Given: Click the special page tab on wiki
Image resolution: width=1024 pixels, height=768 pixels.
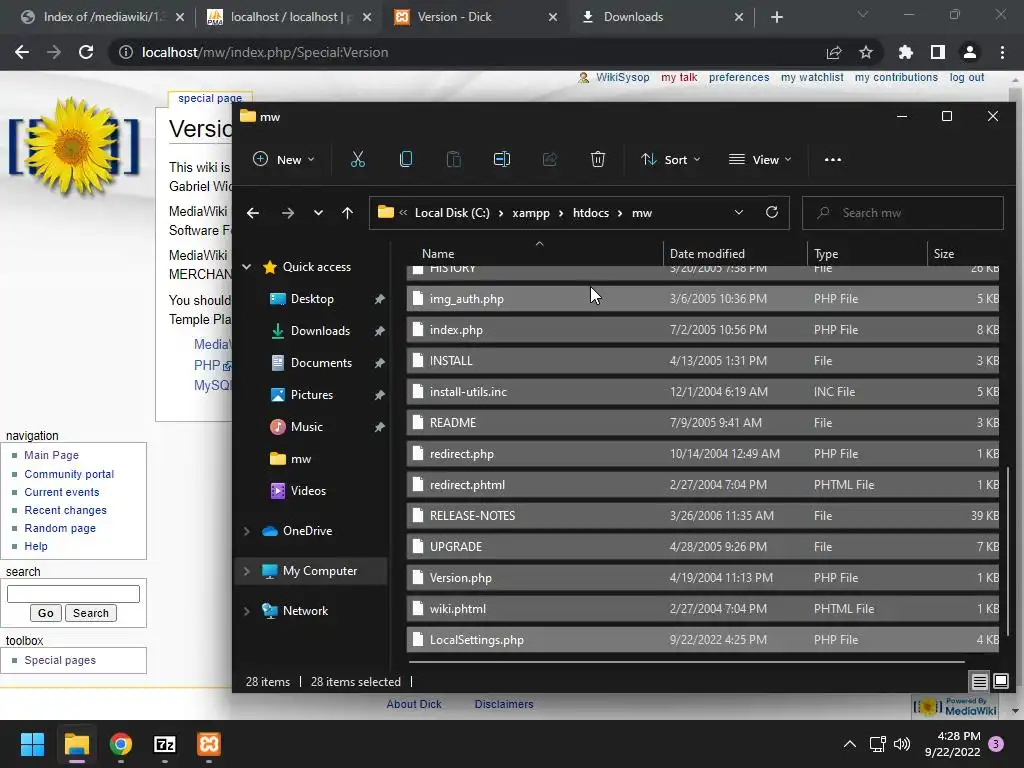Looking at the screenshot, I should pos(210,98).
